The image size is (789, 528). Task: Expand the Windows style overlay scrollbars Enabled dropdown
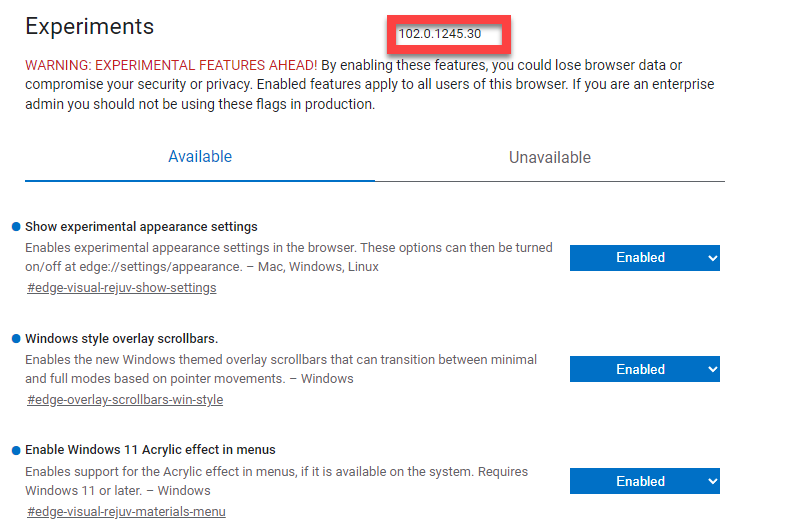click(644, 370)
